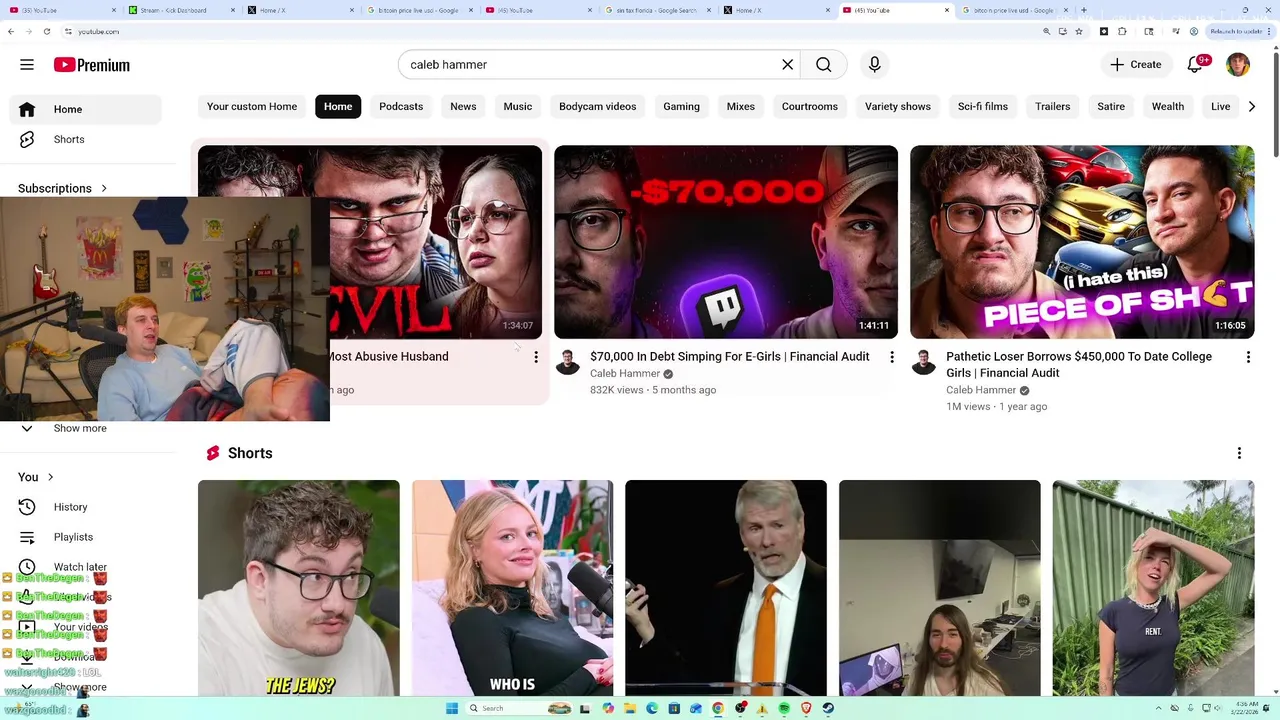The height and width of the screenshot is (720, 1280).
Task: Open the Caleb Hammer channel under $70,000 video
Action: (x=625, y=373)
